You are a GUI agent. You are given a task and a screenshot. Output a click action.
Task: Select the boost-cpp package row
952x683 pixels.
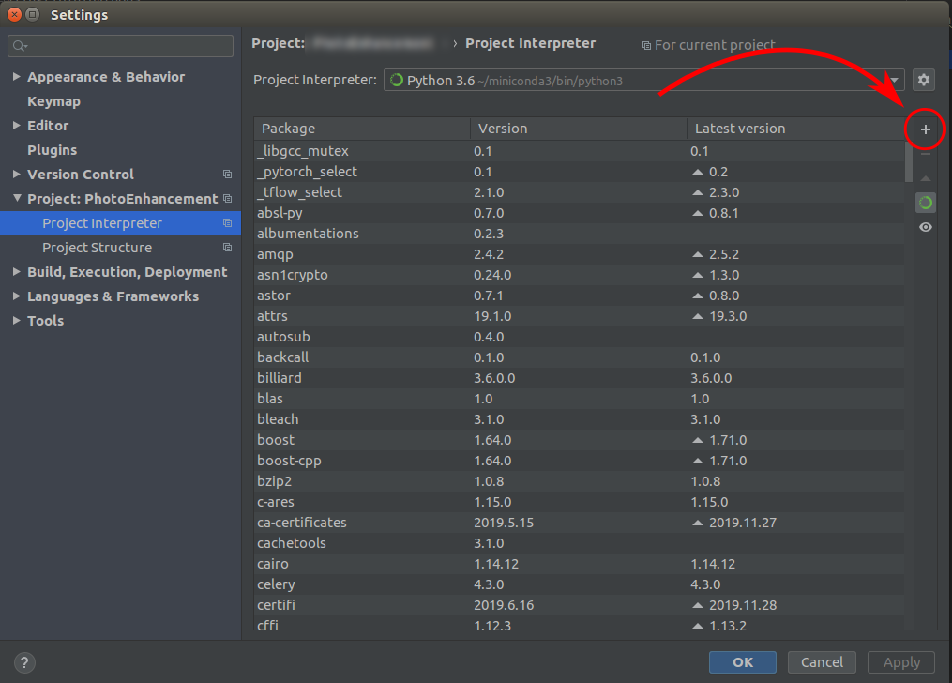(x=579, y=461)
